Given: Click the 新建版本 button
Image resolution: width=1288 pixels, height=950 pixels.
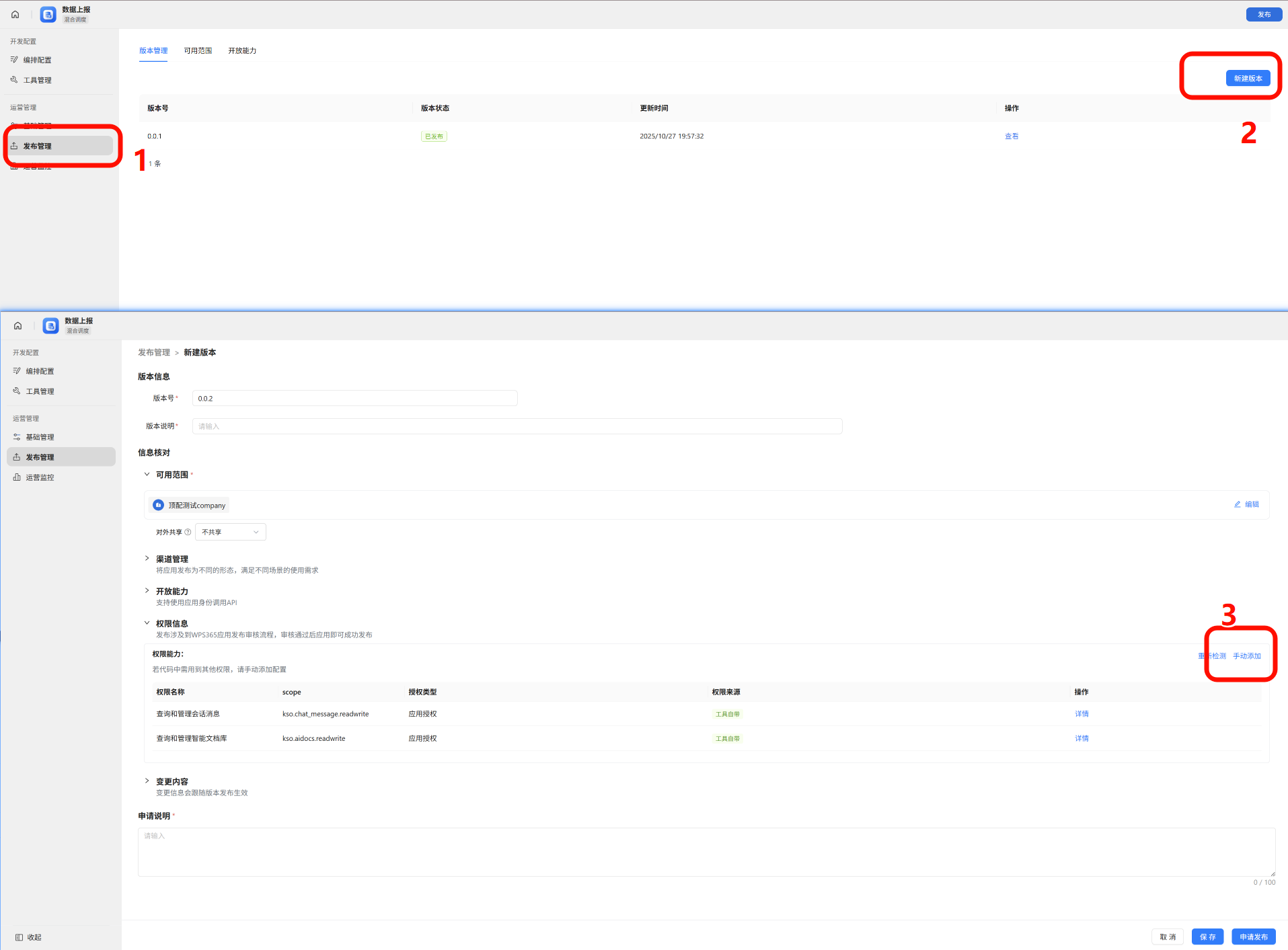Looking at the screenshot, I should [x=1248, y=79].
